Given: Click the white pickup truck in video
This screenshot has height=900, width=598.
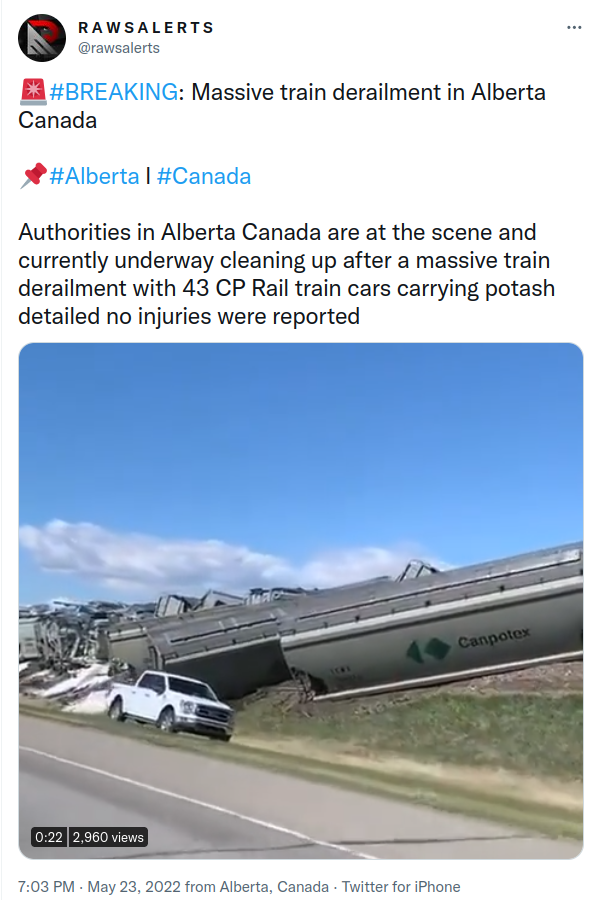Looking at the screenshot, I should pyautogui.click(x=170, y=705).
